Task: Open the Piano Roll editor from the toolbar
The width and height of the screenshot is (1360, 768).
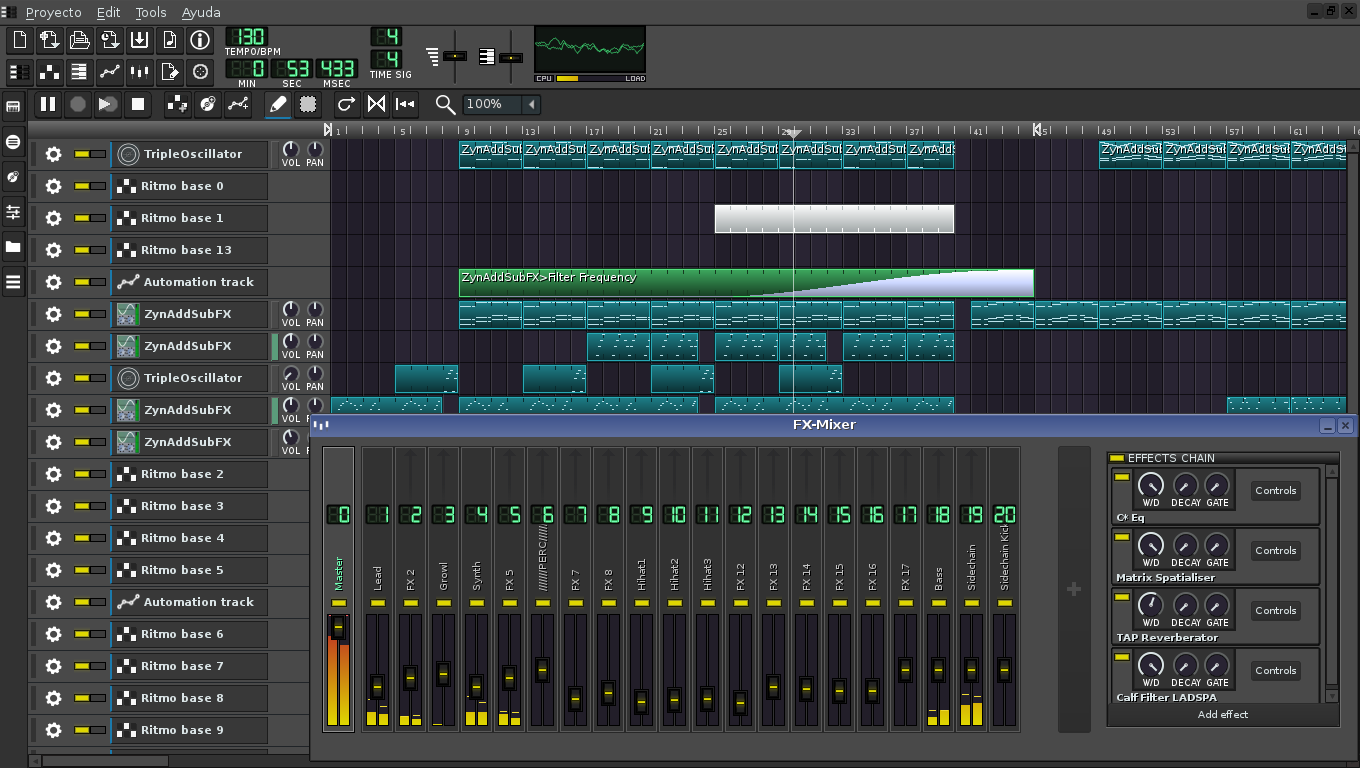Action: 80,72
